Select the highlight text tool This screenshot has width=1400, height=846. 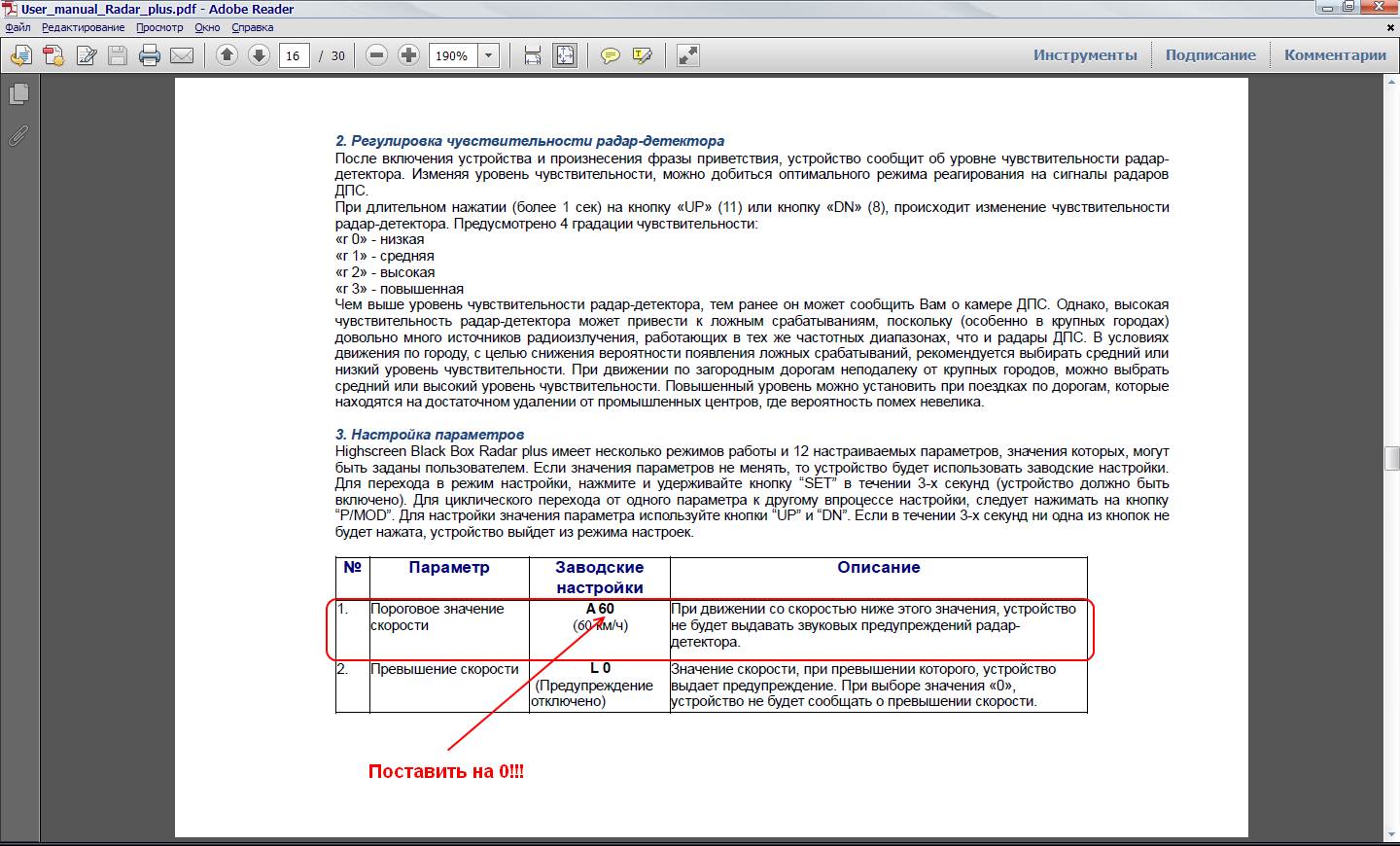coord(642,55)
